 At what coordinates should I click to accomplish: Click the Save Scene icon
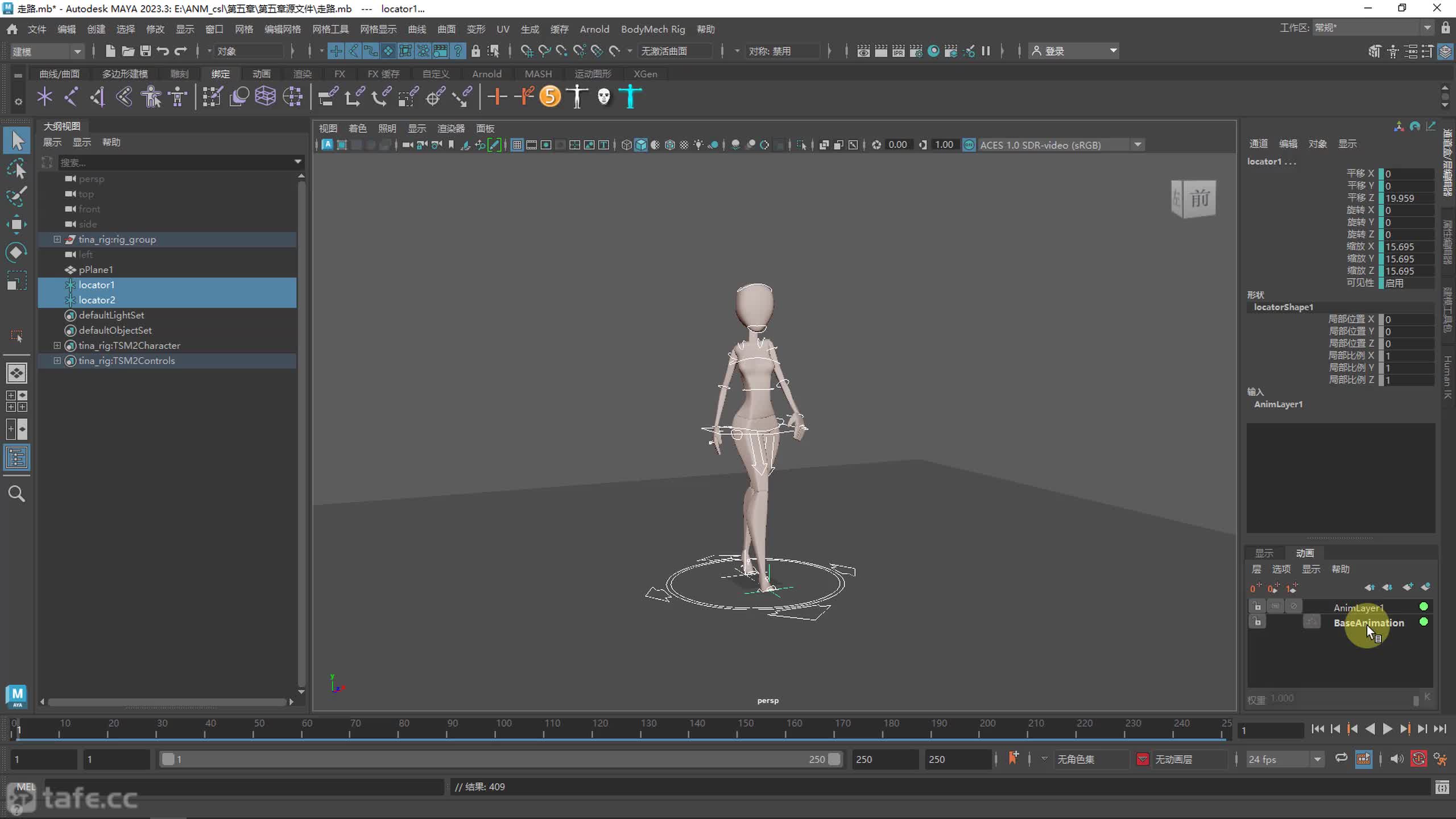pos(145,51)
